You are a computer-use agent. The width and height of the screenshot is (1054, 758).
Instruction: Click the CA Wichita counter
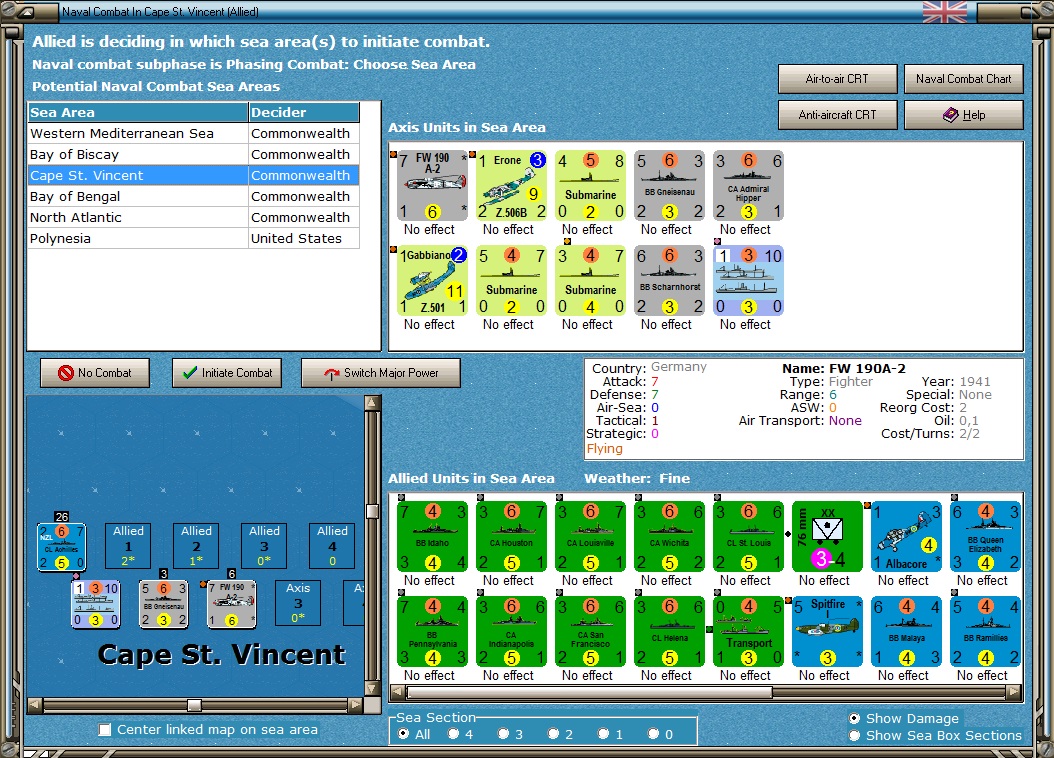pyautogui.click(x=670, y=536)
